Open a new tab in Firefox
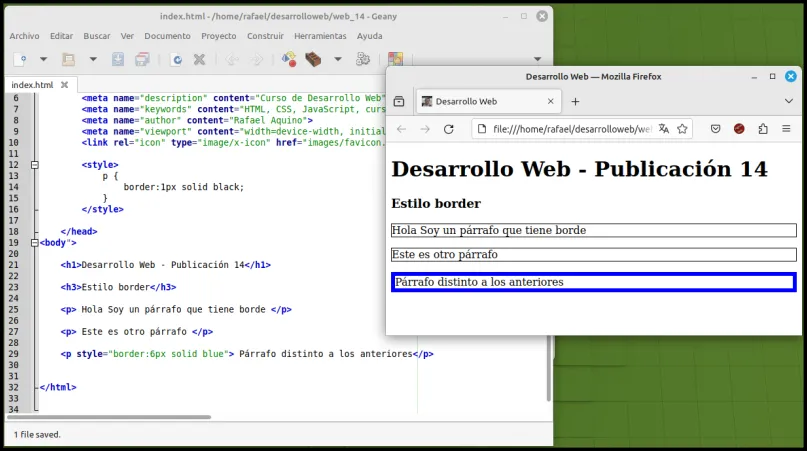Screen dimensions: 807x451 (x=575, y=101)
